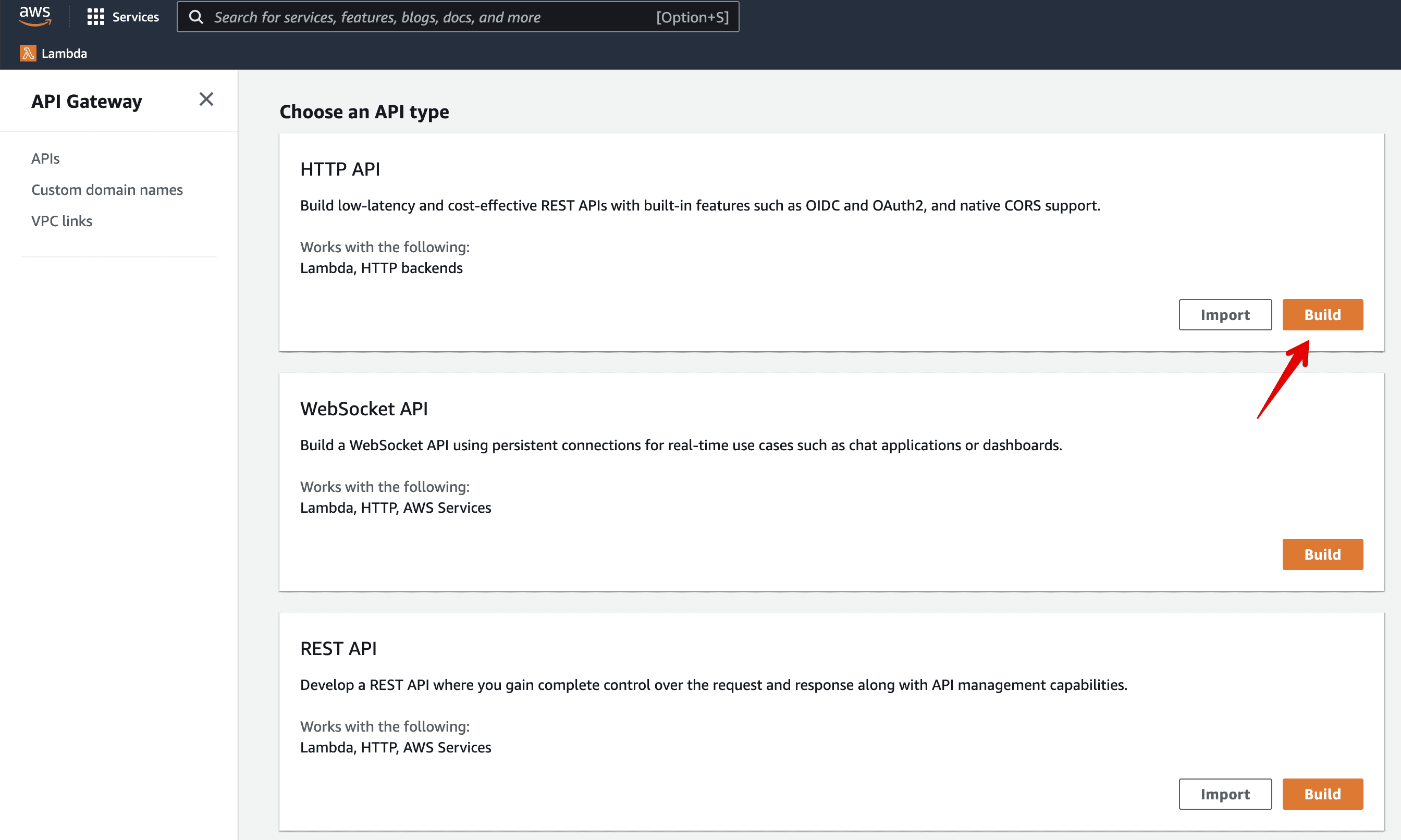Select the WebSocket API card heading
This screenshot has width=1401, height=840.
coord(364,408)
